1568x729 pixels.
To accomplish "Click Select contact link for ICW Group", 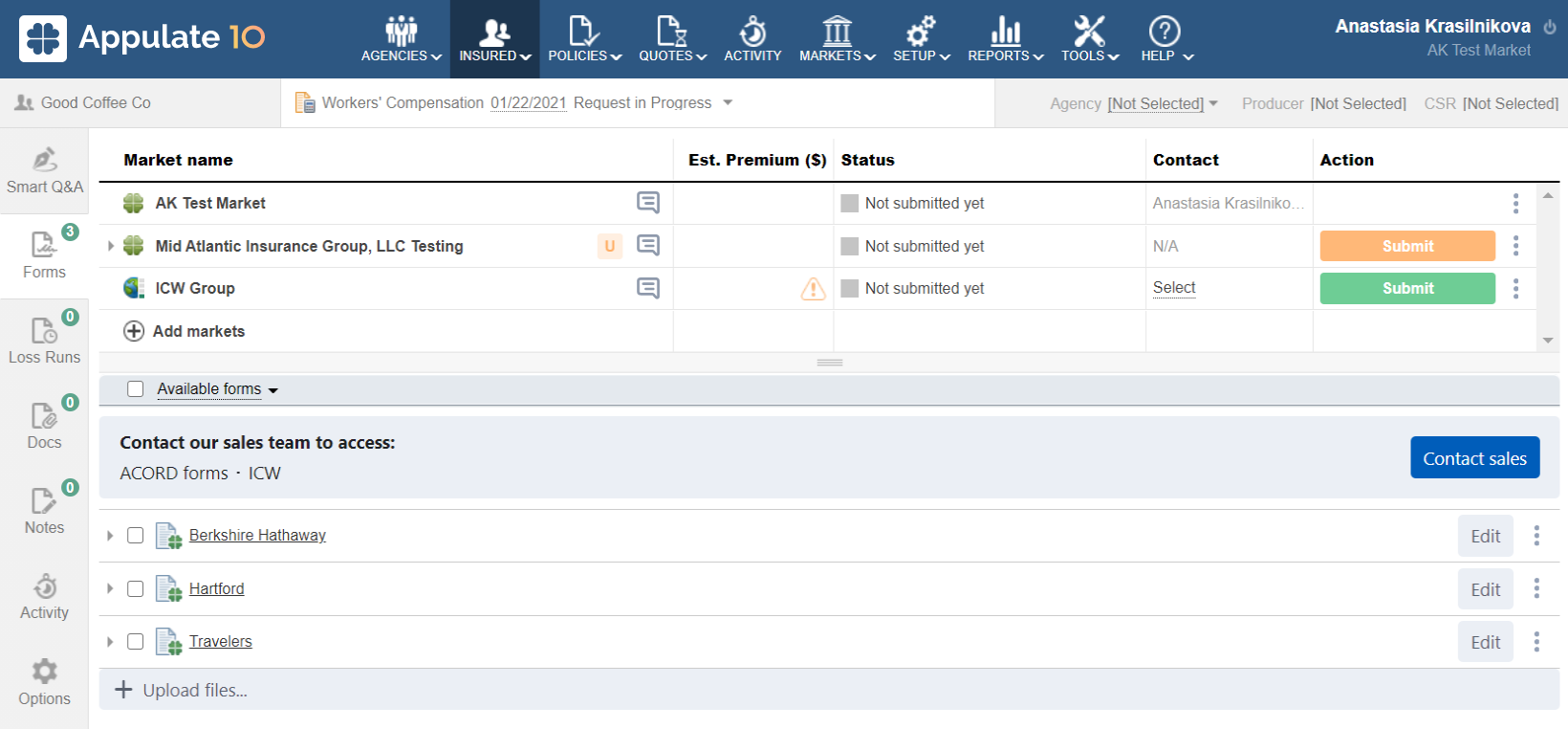I will pyautogui.click(x=1174, y=288).
